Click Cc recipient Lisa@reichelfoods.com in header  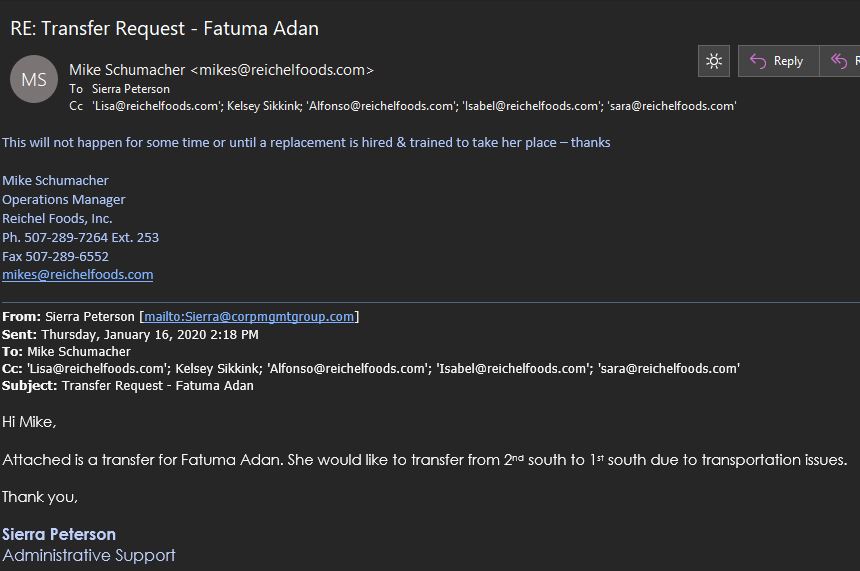[x=157, y=105]
